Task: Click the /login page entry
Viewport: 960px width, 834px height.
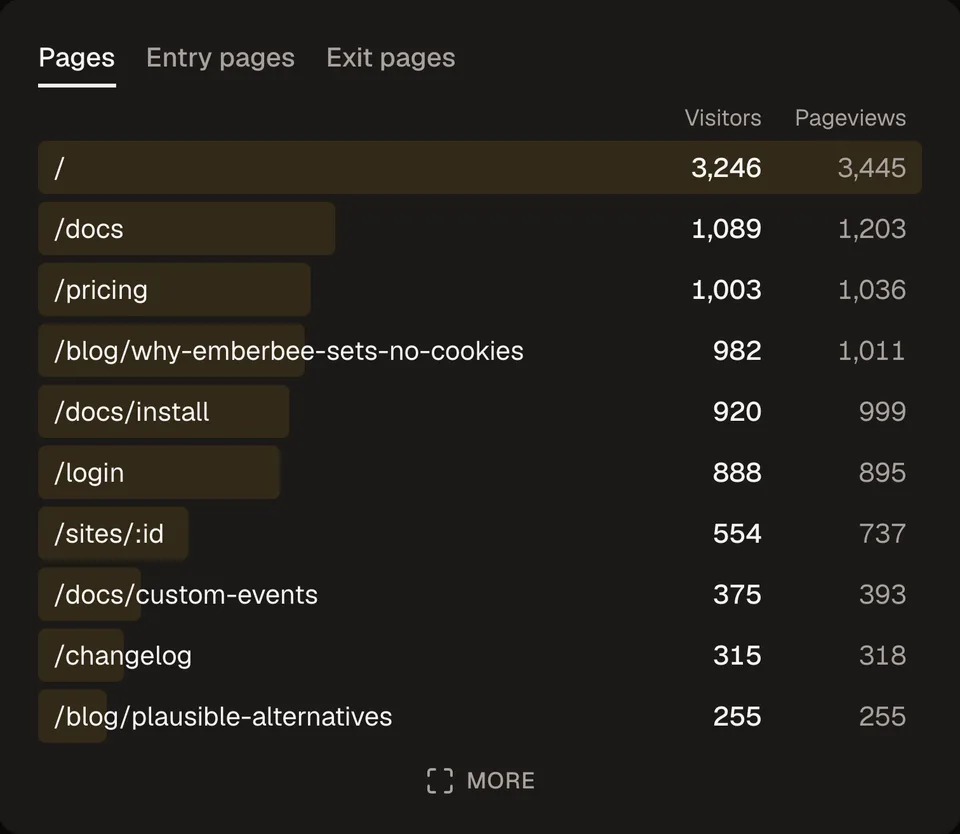Action: pos(480,472)
